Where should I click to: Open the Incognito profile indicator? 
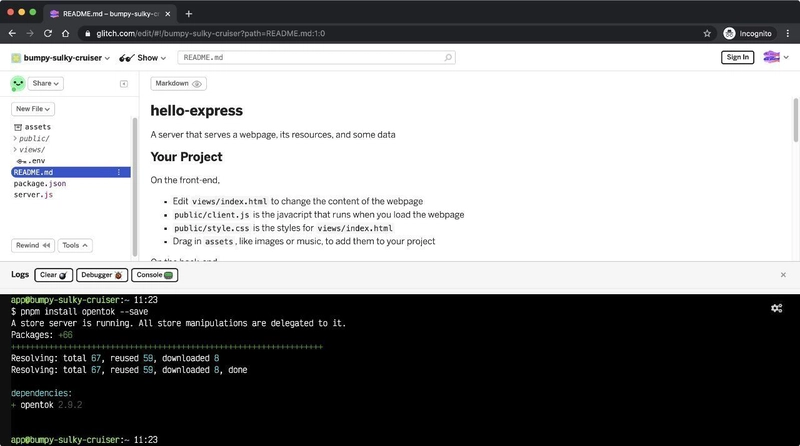click(747, 33)
